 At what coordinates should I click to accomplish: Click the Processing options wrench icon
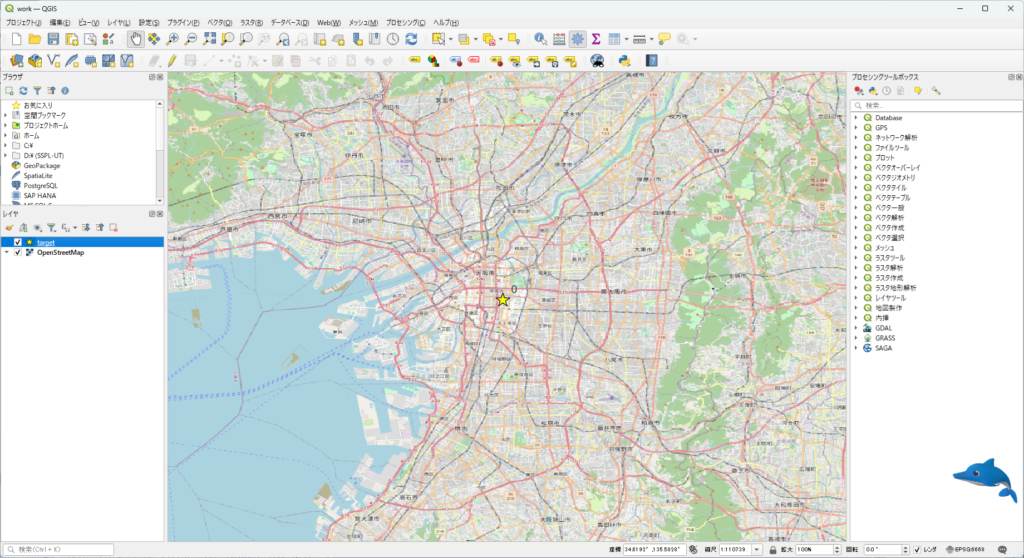pos(936,91)
